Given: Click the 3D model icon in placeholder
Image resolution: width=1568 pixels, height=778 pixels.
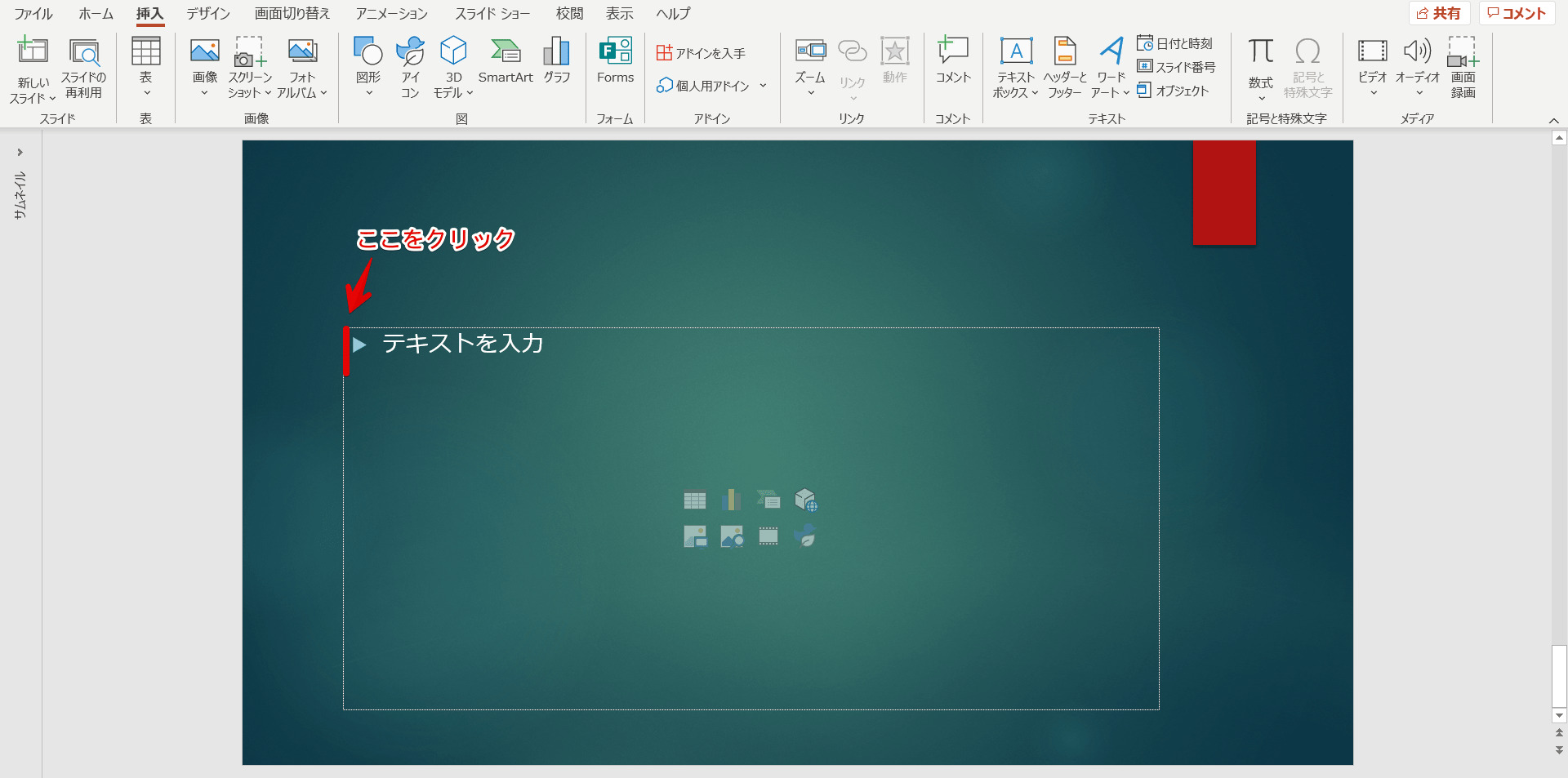Looking at the screenshot, I should click(x=805, y=500).
